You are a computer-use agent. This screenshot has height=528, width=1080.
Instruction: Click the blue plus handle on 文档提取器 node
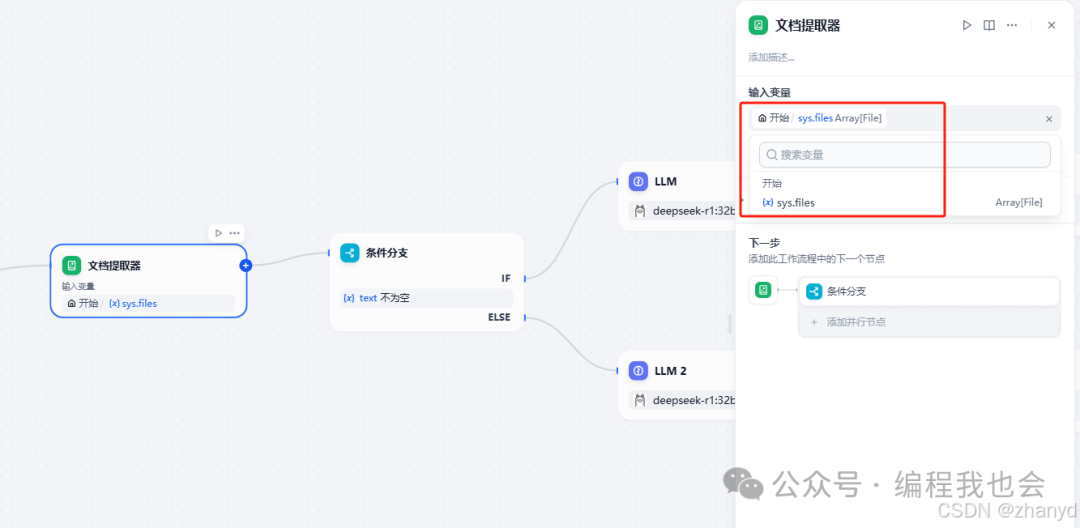tap(246, 265)
